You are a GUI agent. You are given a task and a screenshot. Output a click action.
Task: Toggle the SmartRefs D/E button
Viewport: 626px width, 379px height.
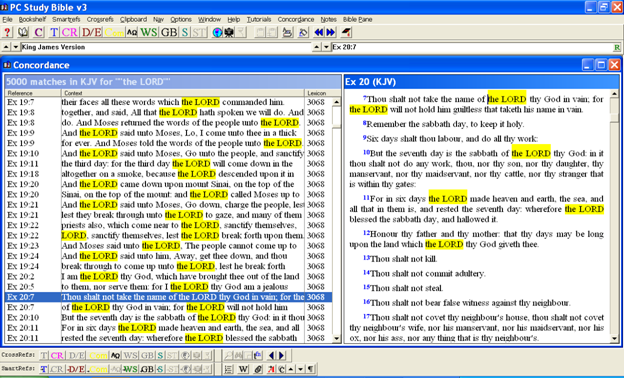(x=76, y=369)
